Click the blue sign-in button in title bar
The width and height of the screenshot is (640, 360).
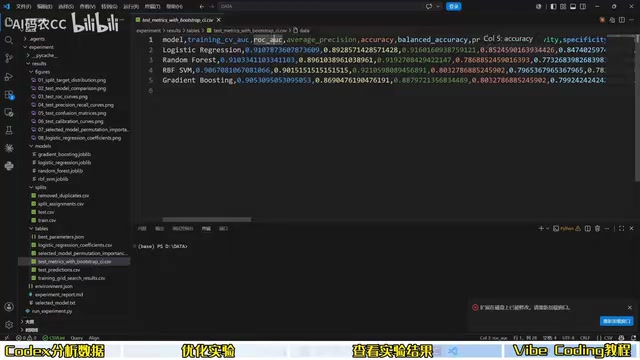[453, 7]
